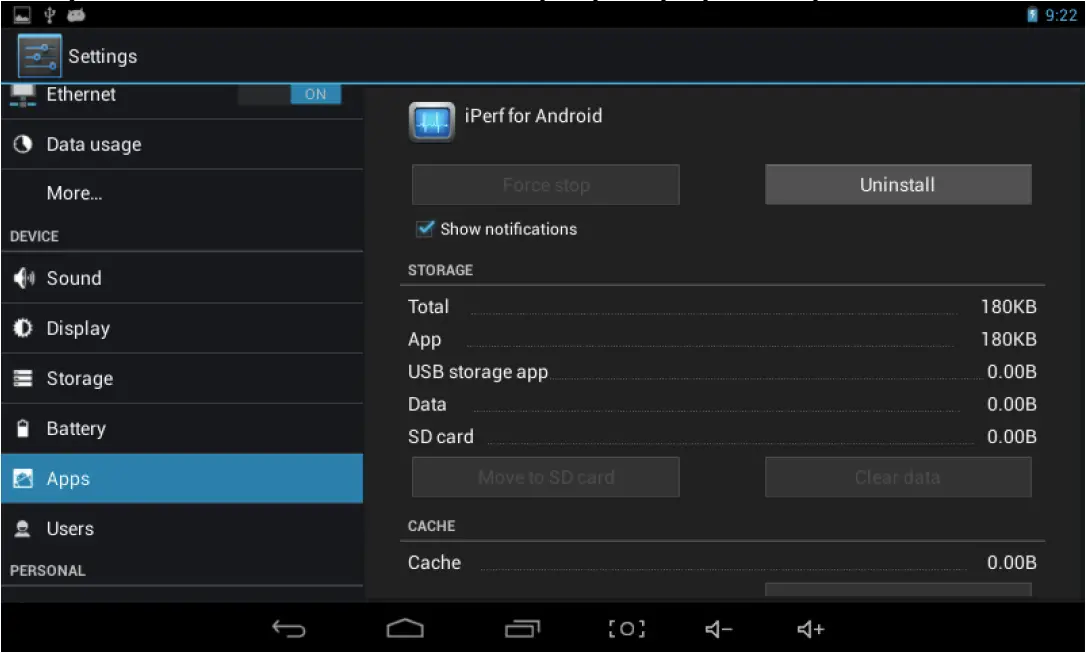Uncheck Show notifications

424,228
